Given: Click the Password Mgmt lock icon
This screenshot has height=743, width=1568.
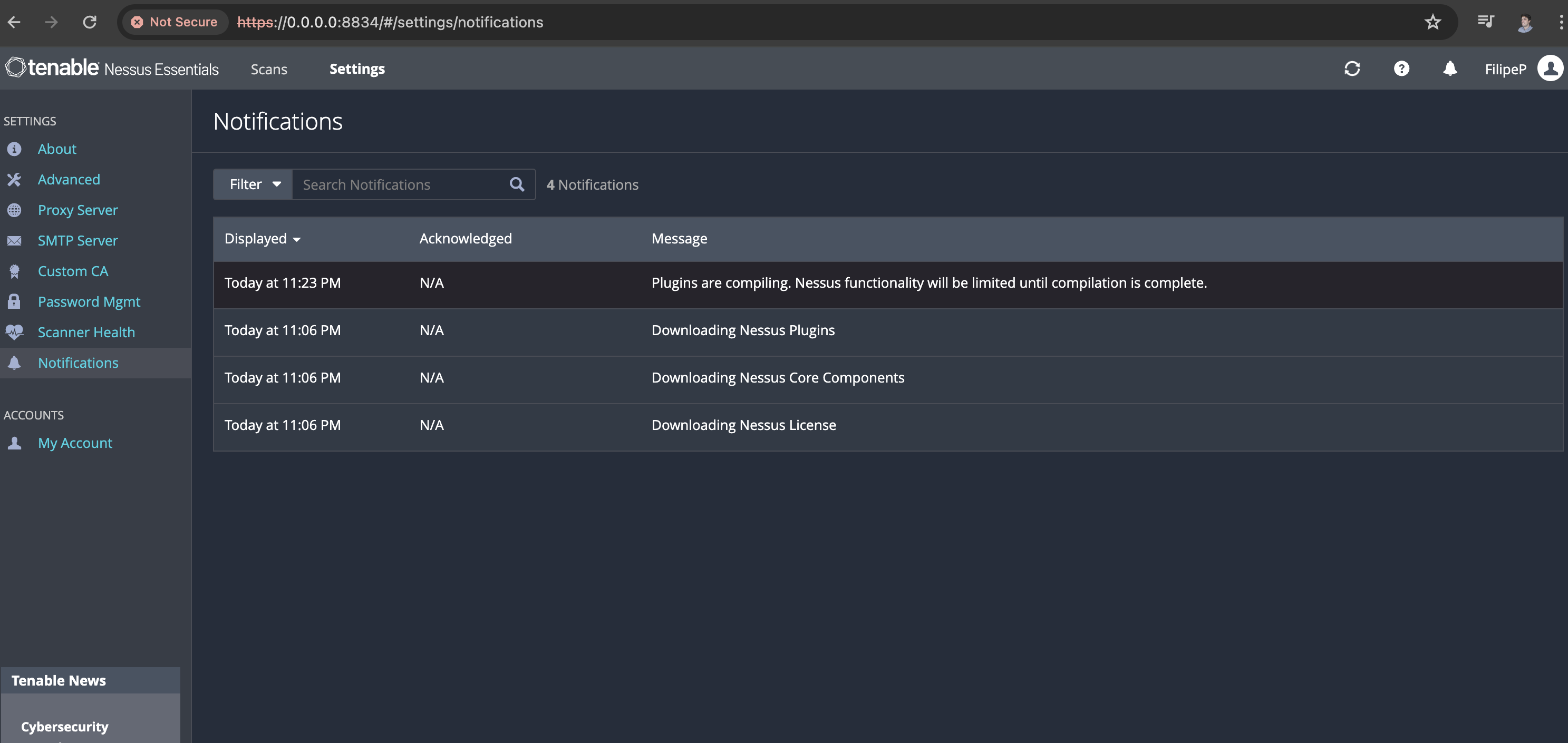Looking at the screenshot, I should [15, 302].
